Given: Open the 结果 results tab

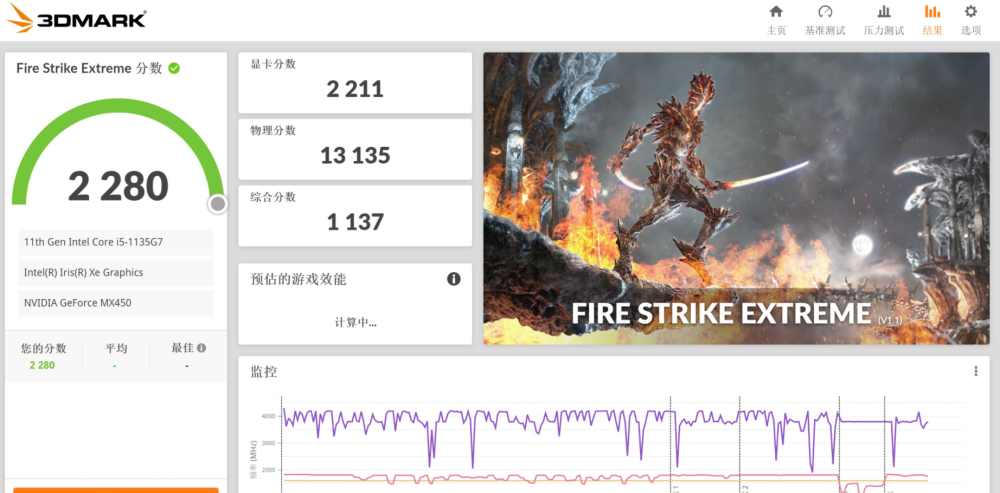Looking at the screenshot, I should click(932, 20).
